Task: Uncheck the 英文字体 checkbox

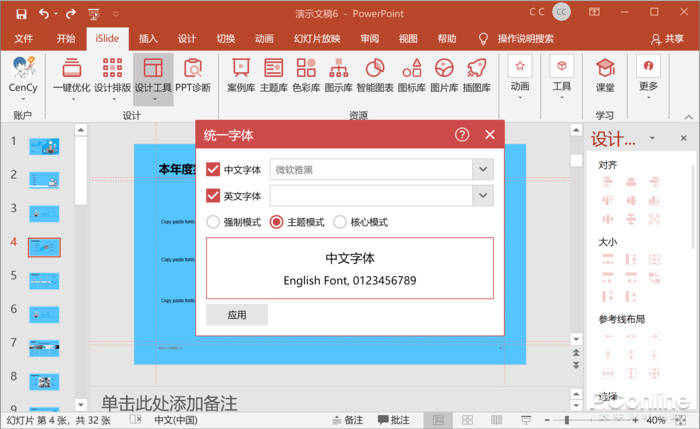Action: click(x=212, y=196)
